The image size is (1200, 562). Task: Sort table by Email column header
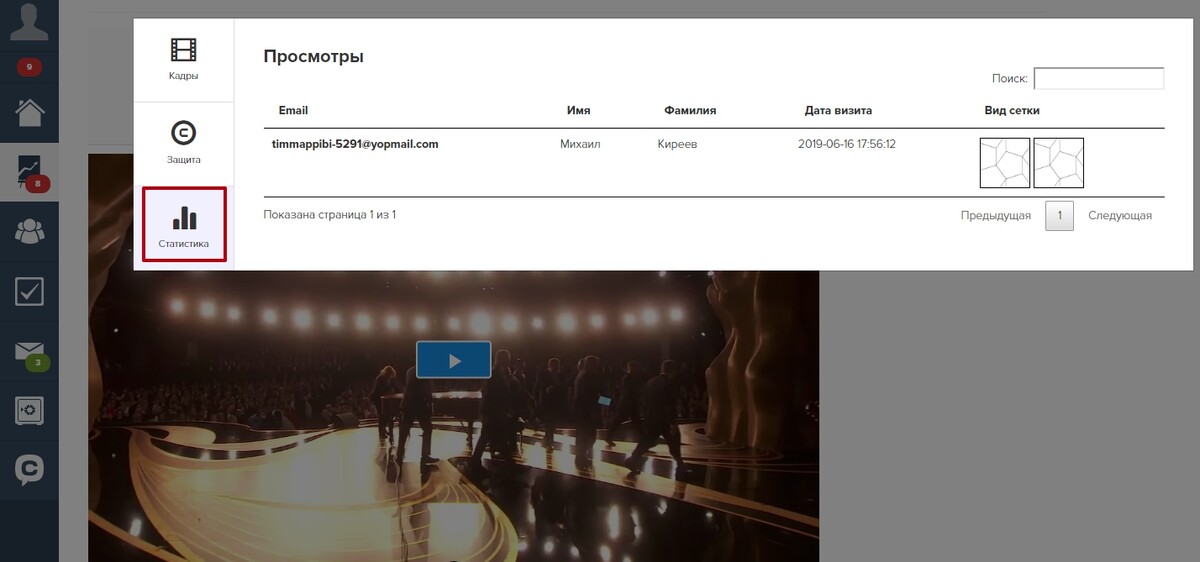293,110
